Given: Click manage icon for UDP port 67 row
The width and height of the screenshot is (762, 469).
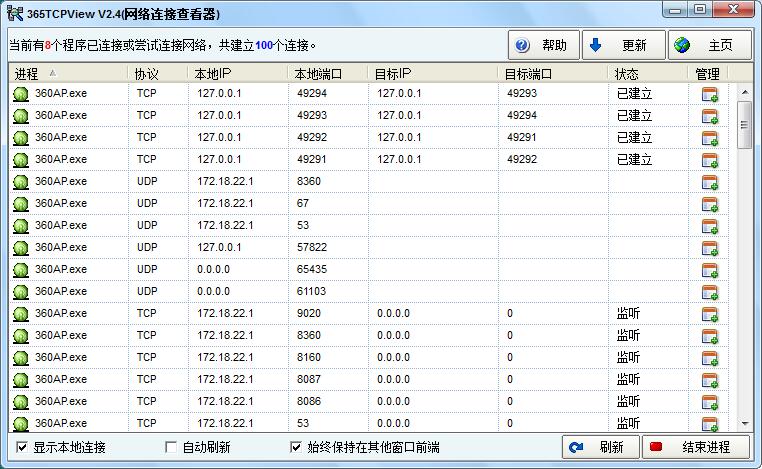Looking at the screenshot, I should tap(710, 204).
